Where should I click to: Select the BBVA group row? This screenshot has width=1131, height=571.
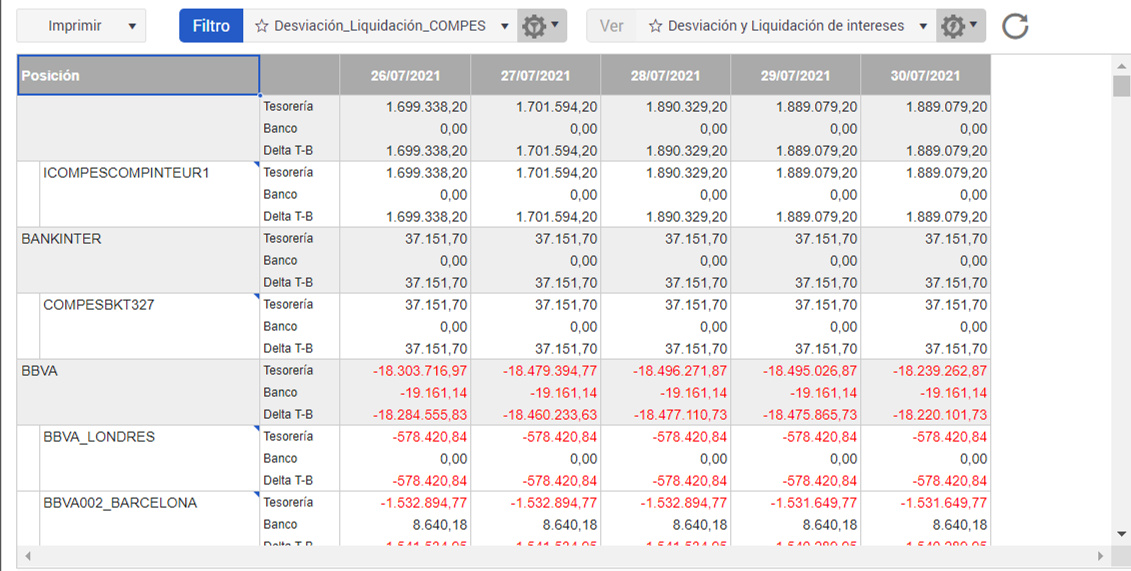40,371
